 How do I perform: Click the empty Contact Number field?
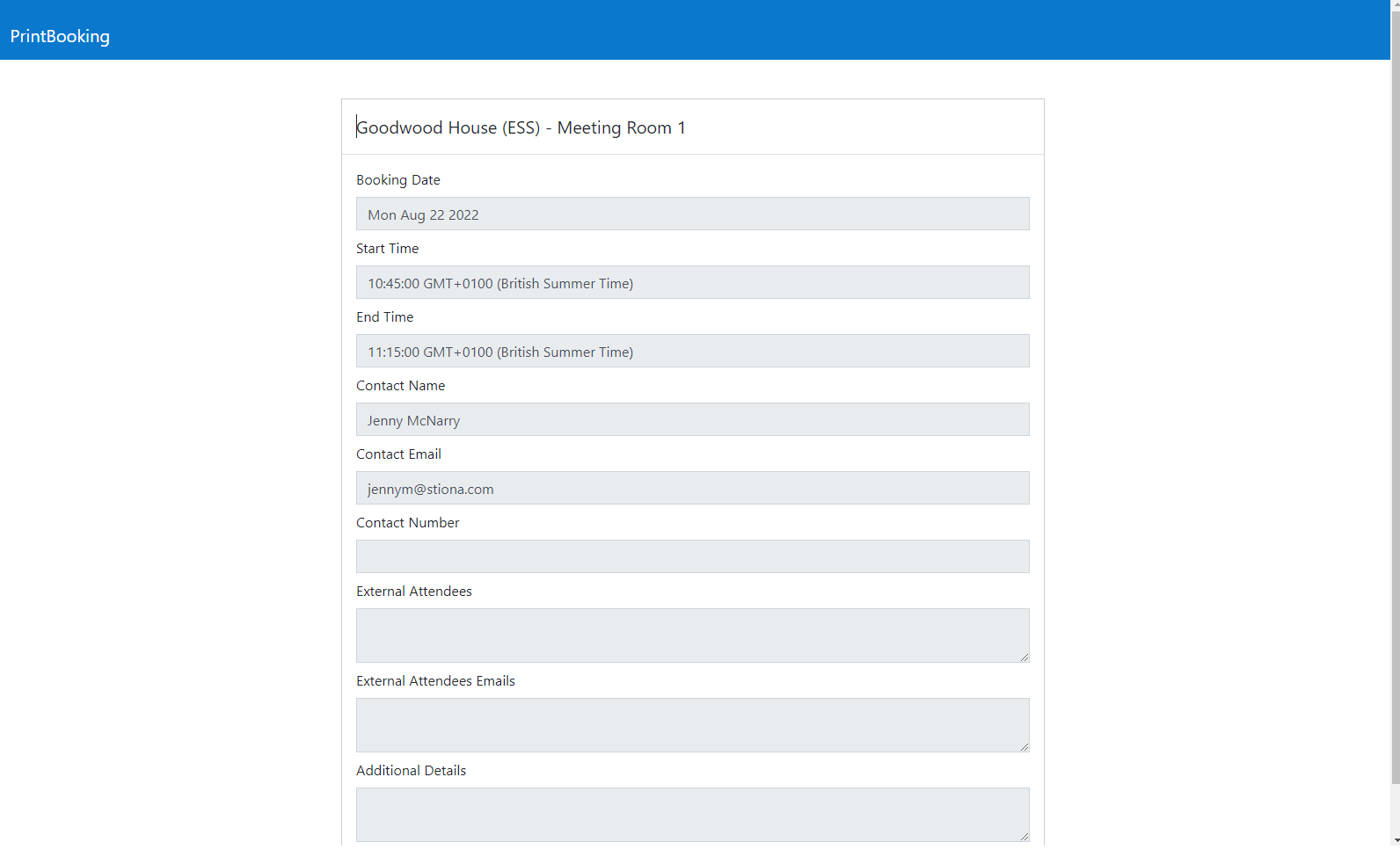coord(692,557)
